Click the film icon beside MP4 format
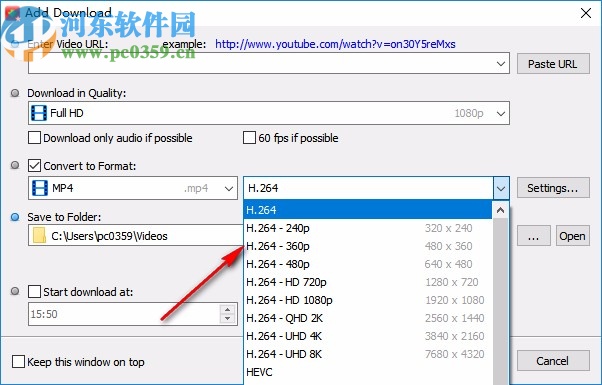602x385 pixels. [40, 188]
